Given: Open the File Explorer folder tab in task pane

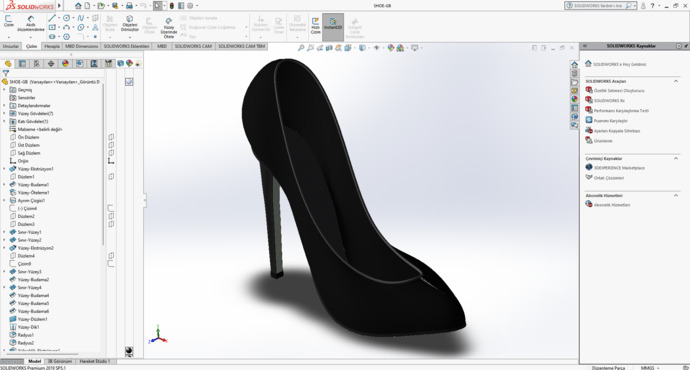Looking at the screenshot, I should 574,82.
